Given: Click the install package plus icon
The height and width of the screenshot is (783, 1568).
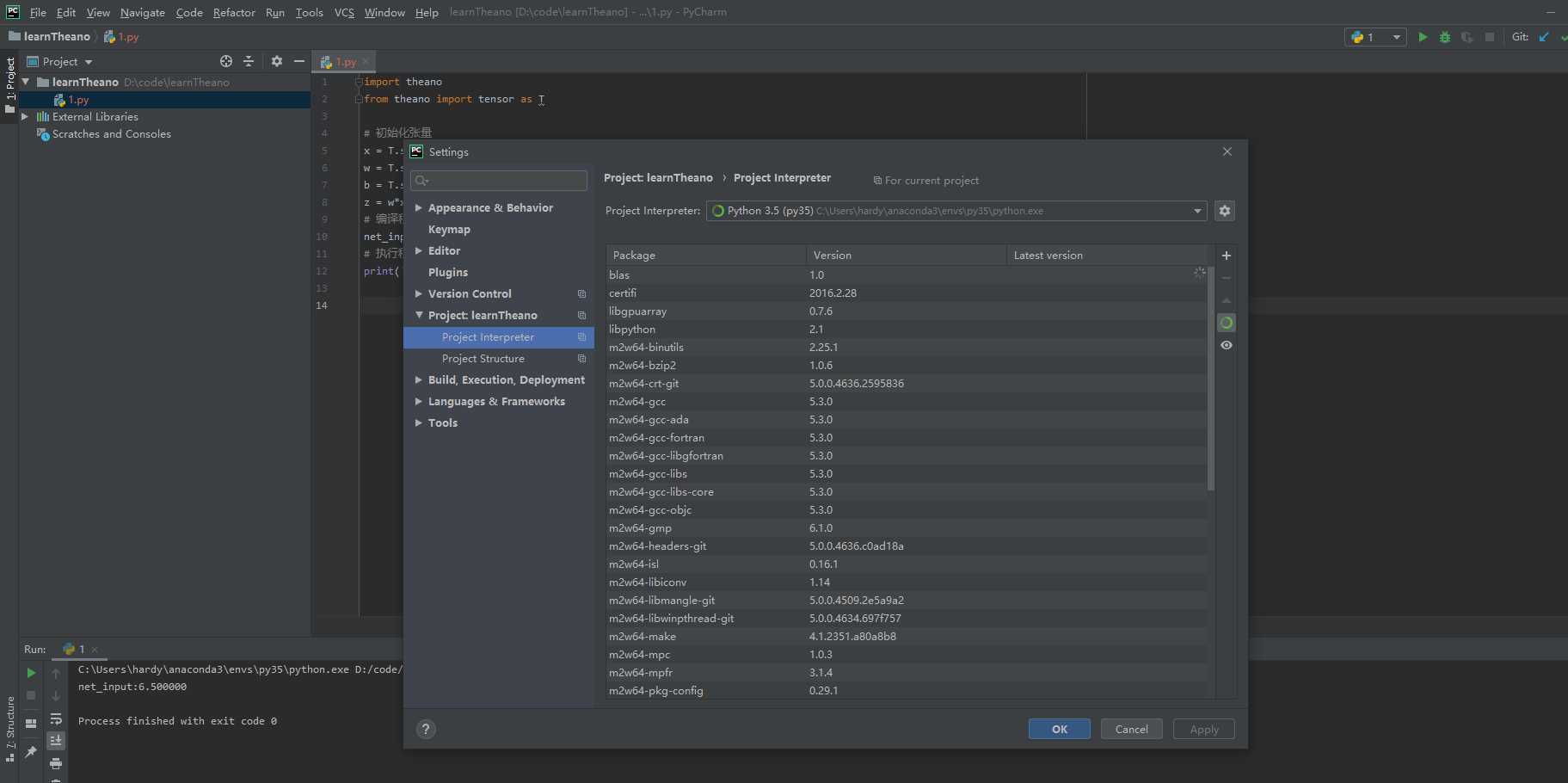Looking at the screenshot, I should click(1227, 256).
